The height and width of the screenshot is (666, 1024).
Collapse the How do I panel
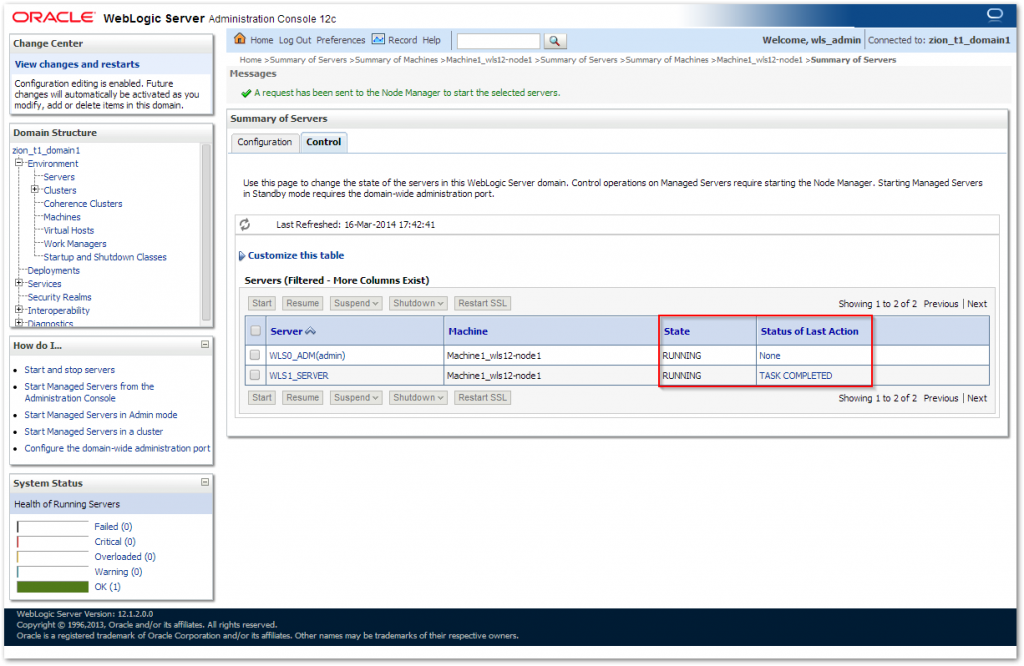click(x=205, y=344)
